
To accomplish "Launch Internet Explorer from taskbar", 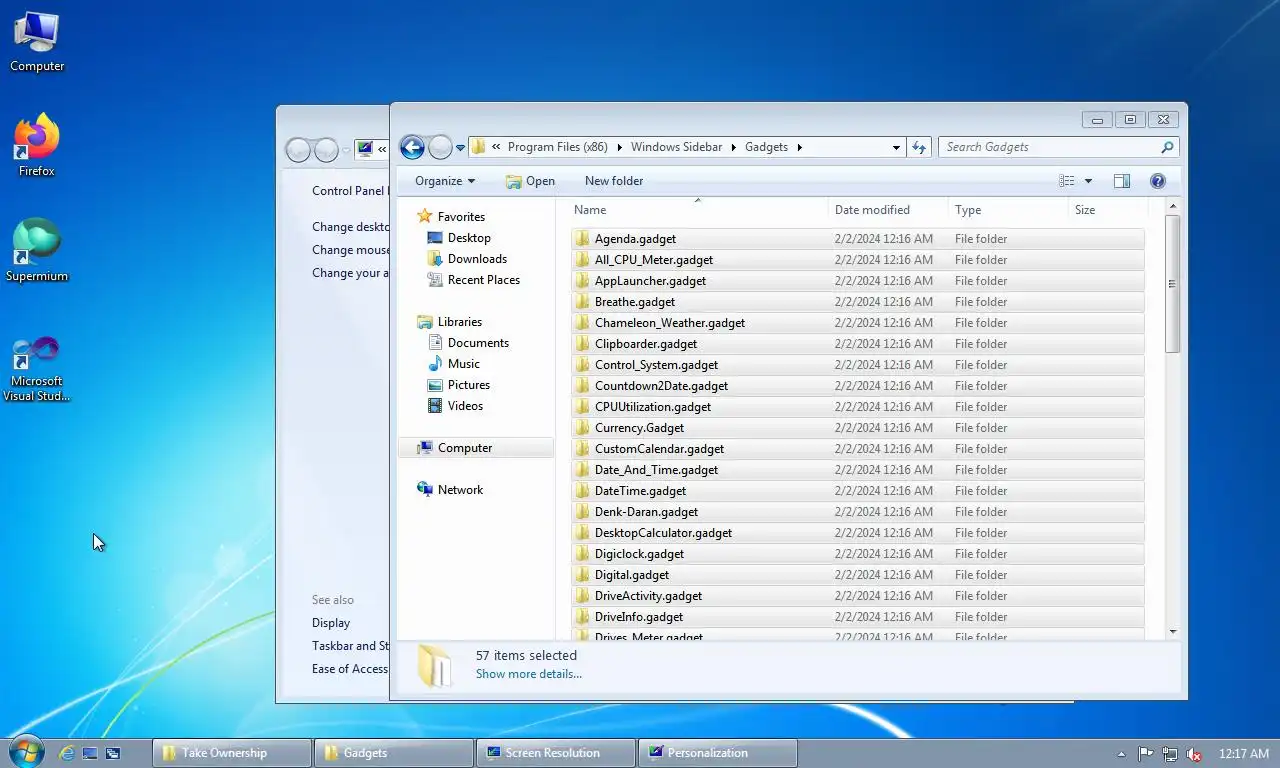I will tap(67, 753).
